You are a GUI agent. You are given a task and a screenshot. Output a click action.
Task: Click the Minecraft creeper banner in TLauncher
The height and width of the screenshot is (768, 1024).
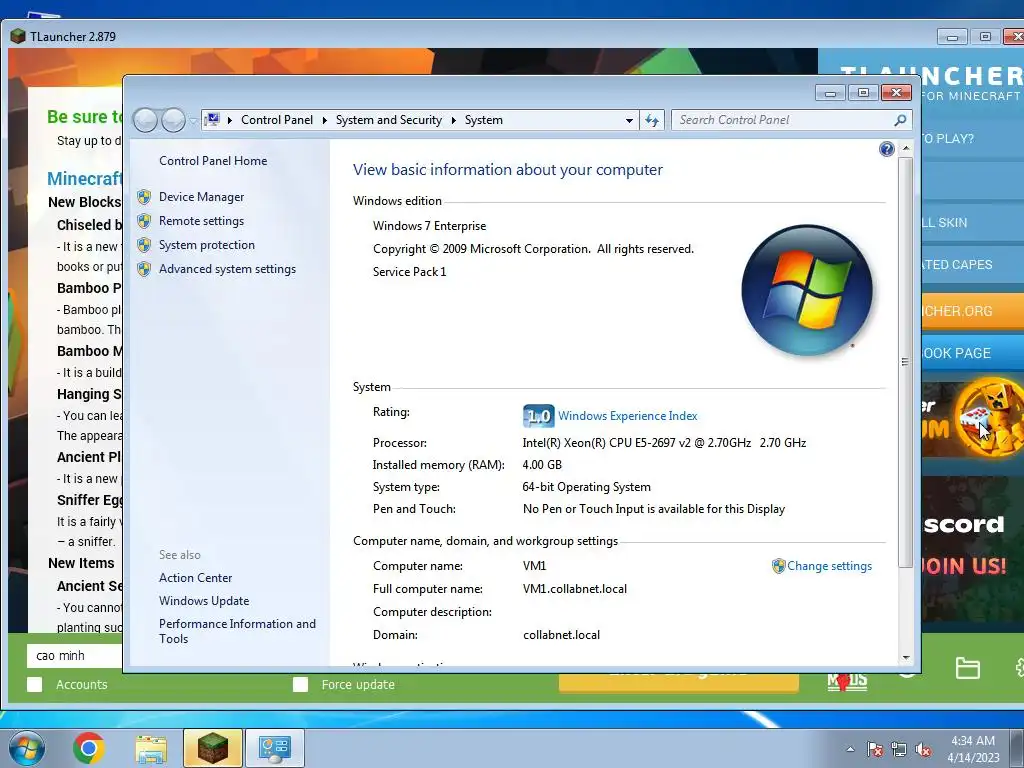point(972,420)
